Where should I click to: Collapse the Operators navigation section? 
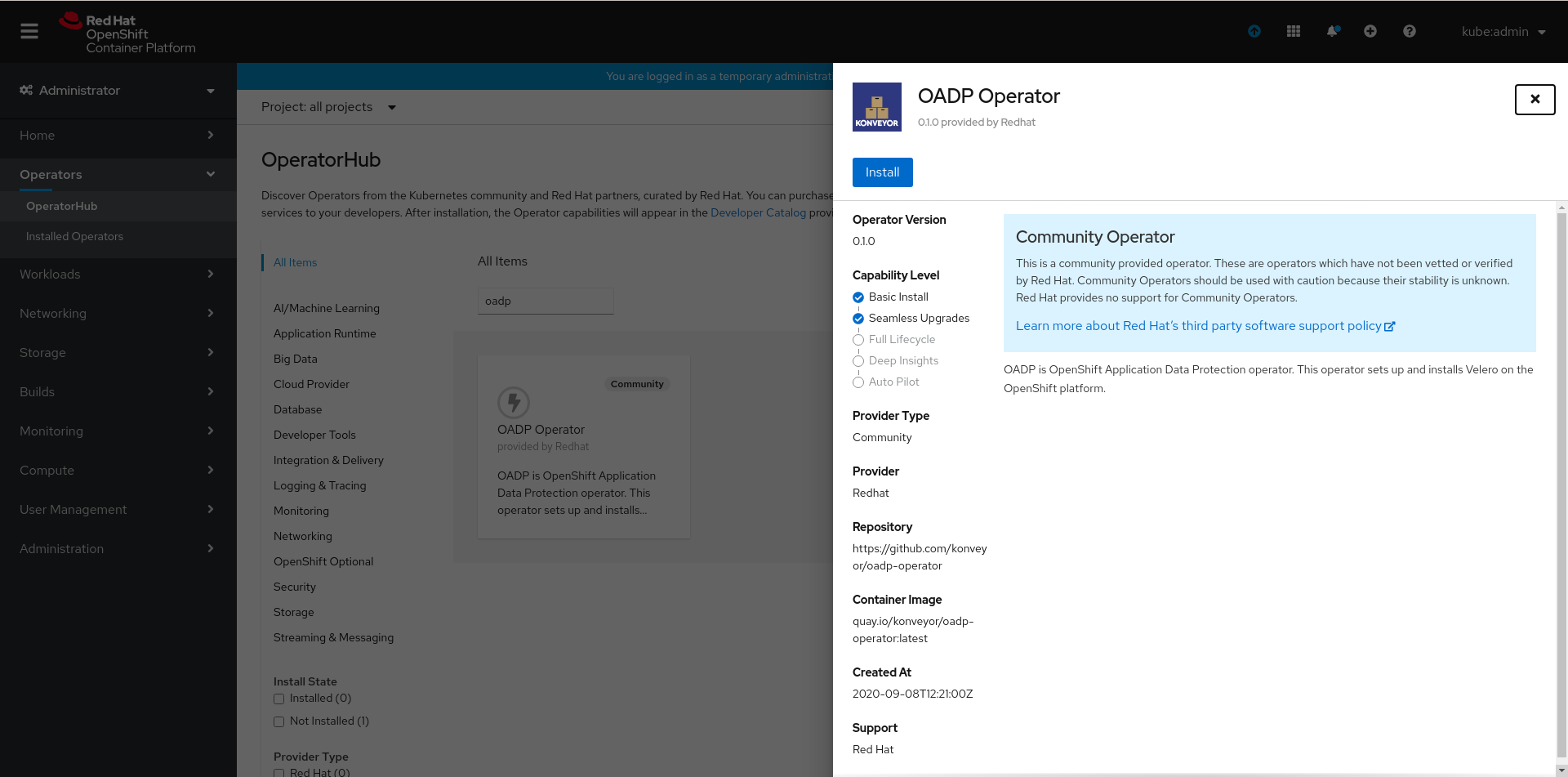coord(118,175)
